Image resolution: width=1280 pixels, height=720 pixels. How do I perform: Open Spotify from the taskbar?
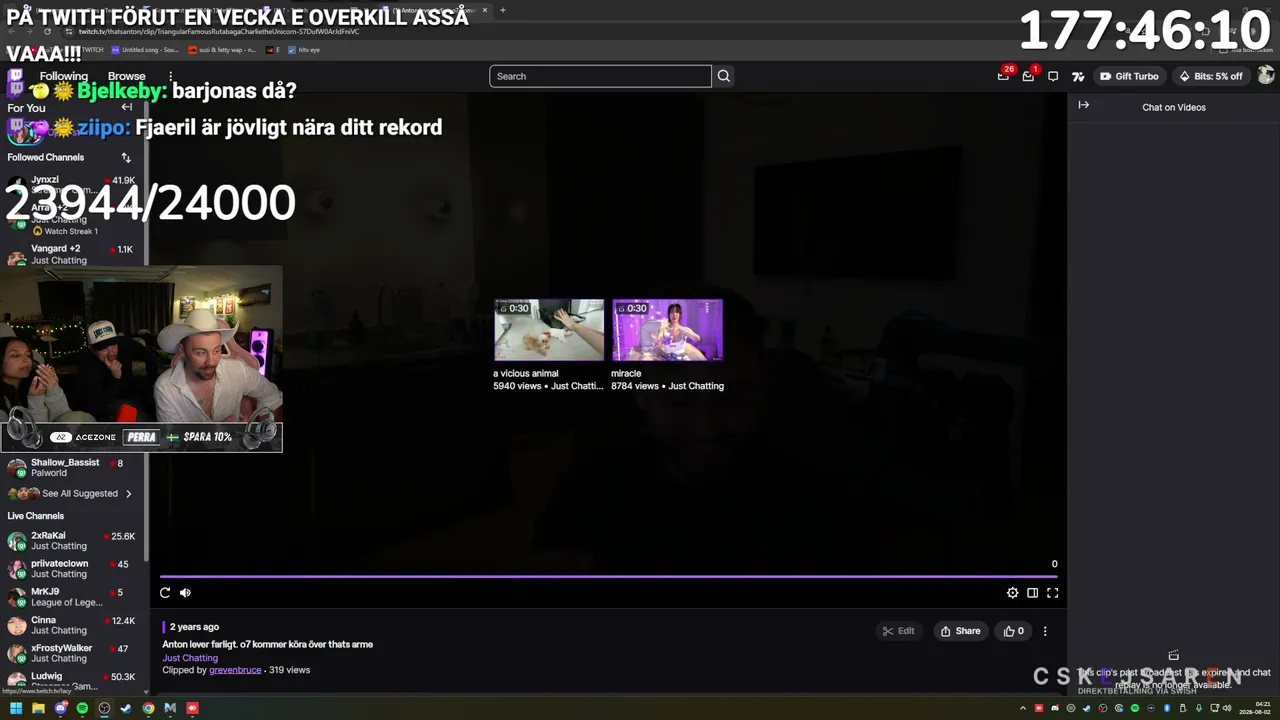82,708
